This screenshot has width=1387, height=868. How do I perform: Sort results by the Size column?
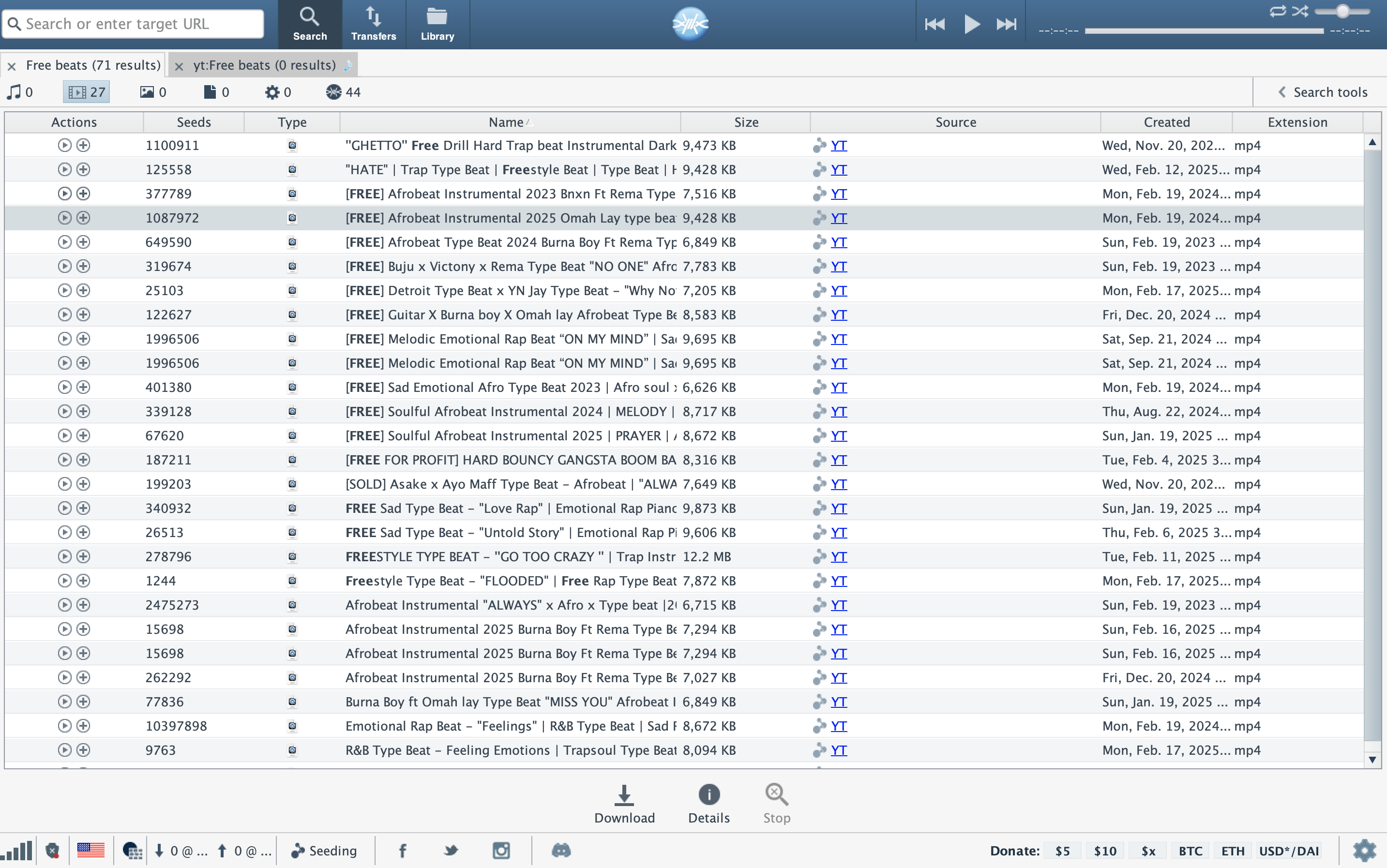(x=746, y=122)
